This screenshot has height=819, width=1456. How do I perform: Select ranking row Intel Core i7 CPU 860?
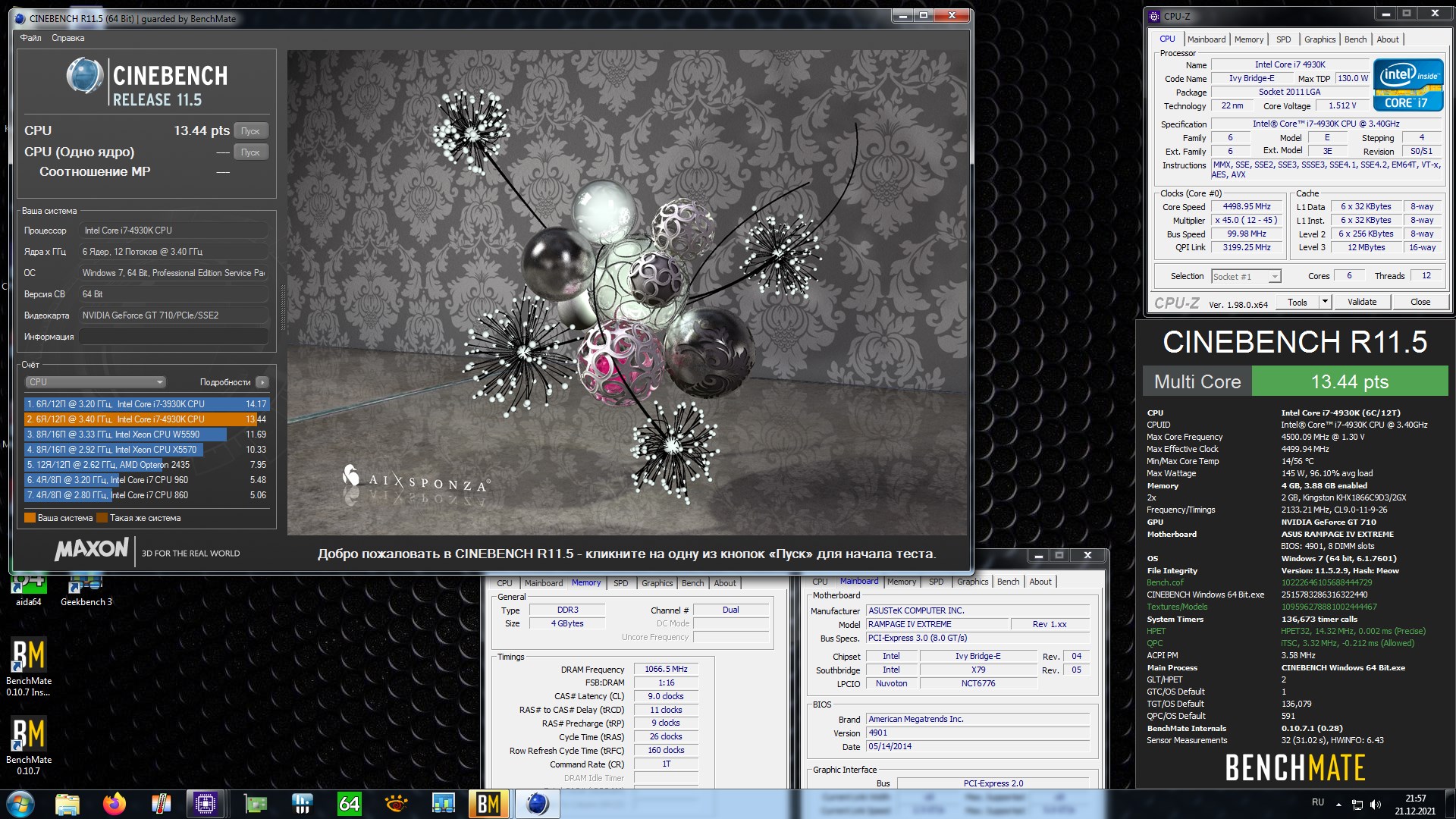pyautogui.click(x=146, y=495)
